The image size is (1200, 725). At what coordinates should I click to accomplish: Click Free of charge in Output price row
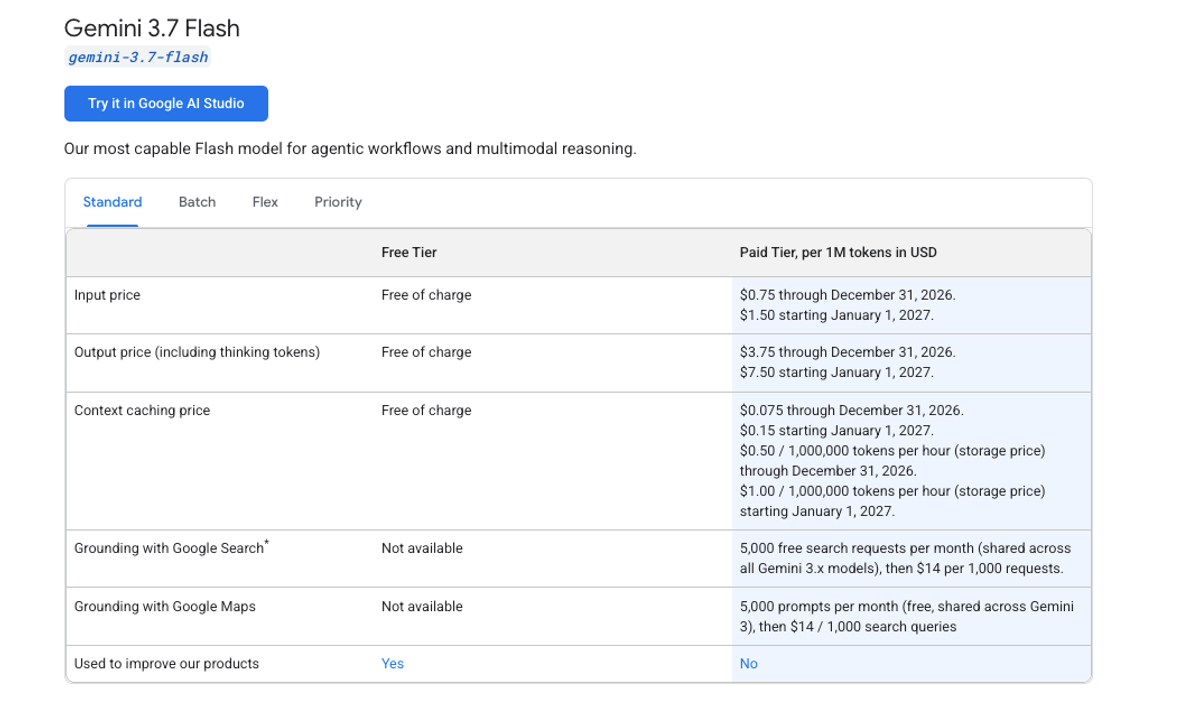(x=426, y=352)
